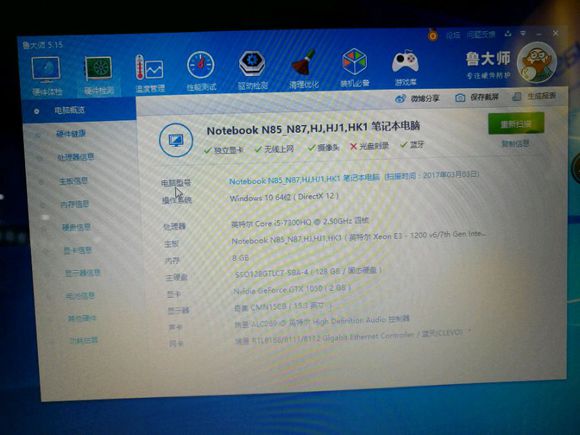Select 电脑概览 overview in sidebar

(x=79, y=110)
